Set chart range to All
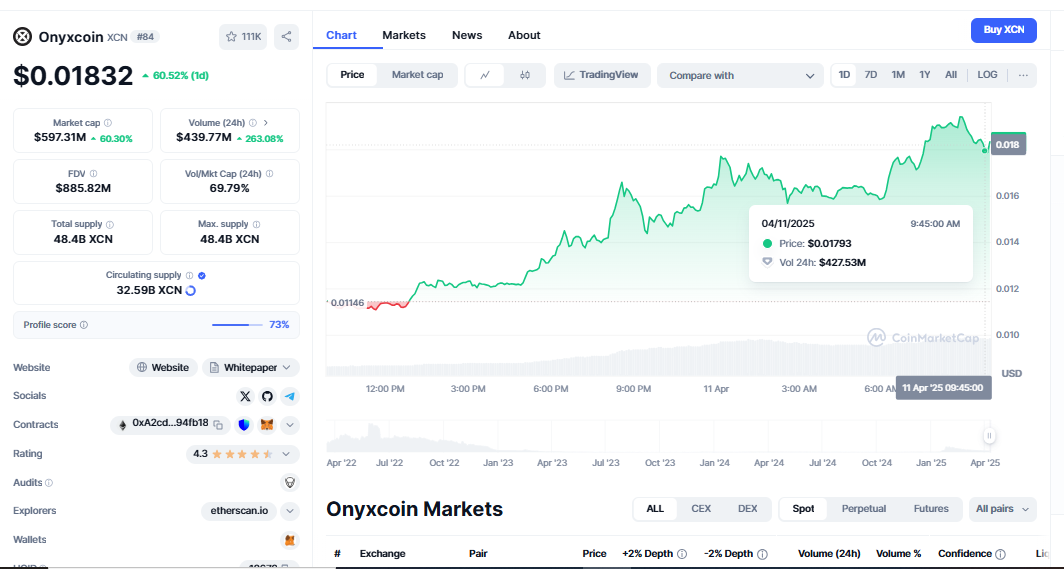 (951, 75)
